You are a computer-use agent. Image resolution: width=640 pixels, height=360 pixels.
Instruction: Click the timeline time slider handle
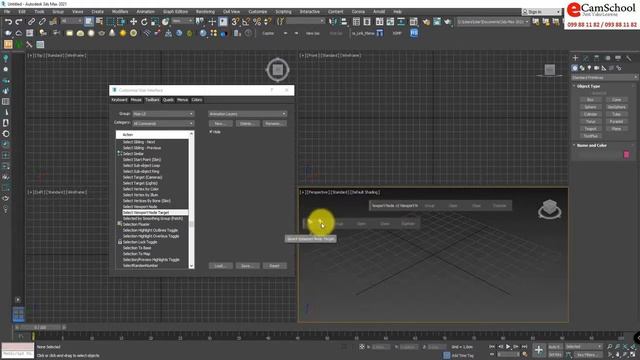[x=40, y=327]
